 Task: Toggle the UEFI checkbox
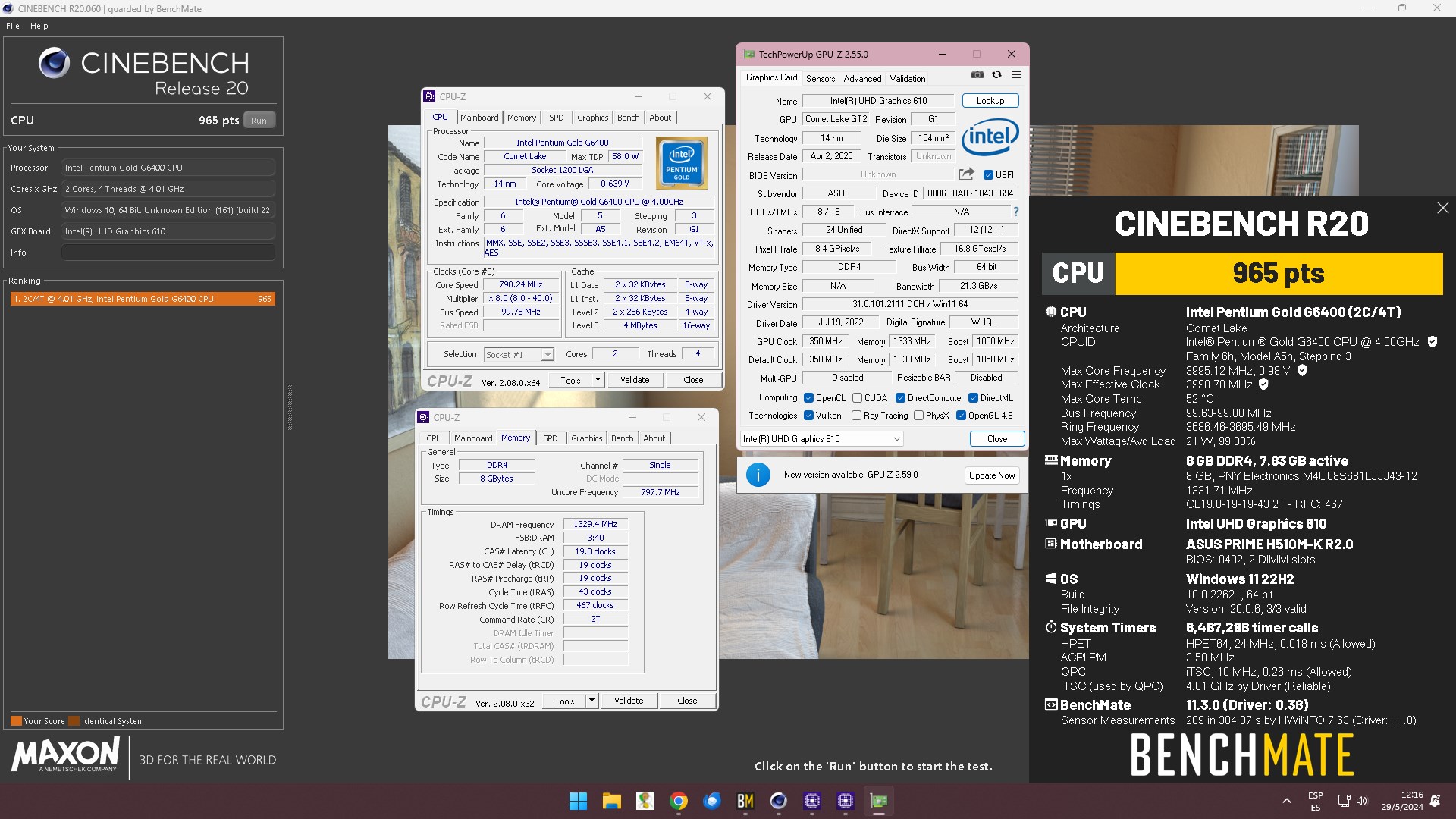point(988,175)
